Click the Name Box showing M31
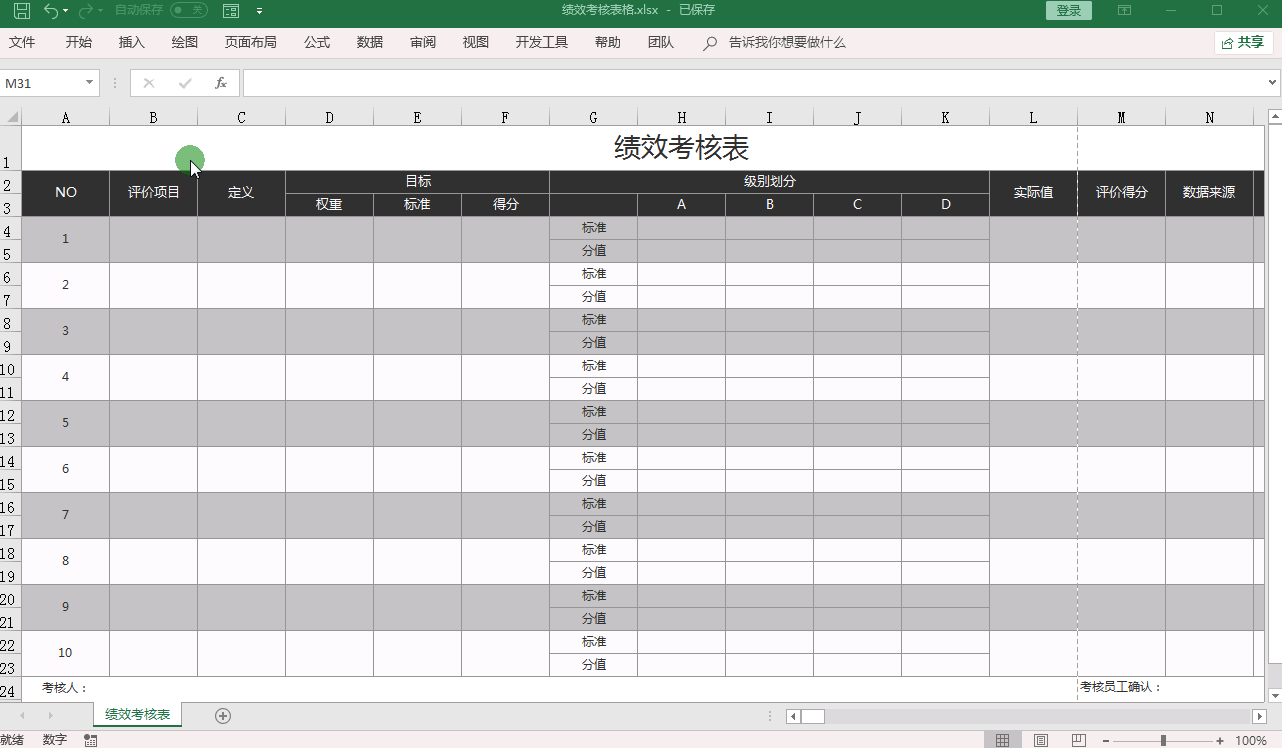This screenshot has height=748, width=1282. point(42,83)
